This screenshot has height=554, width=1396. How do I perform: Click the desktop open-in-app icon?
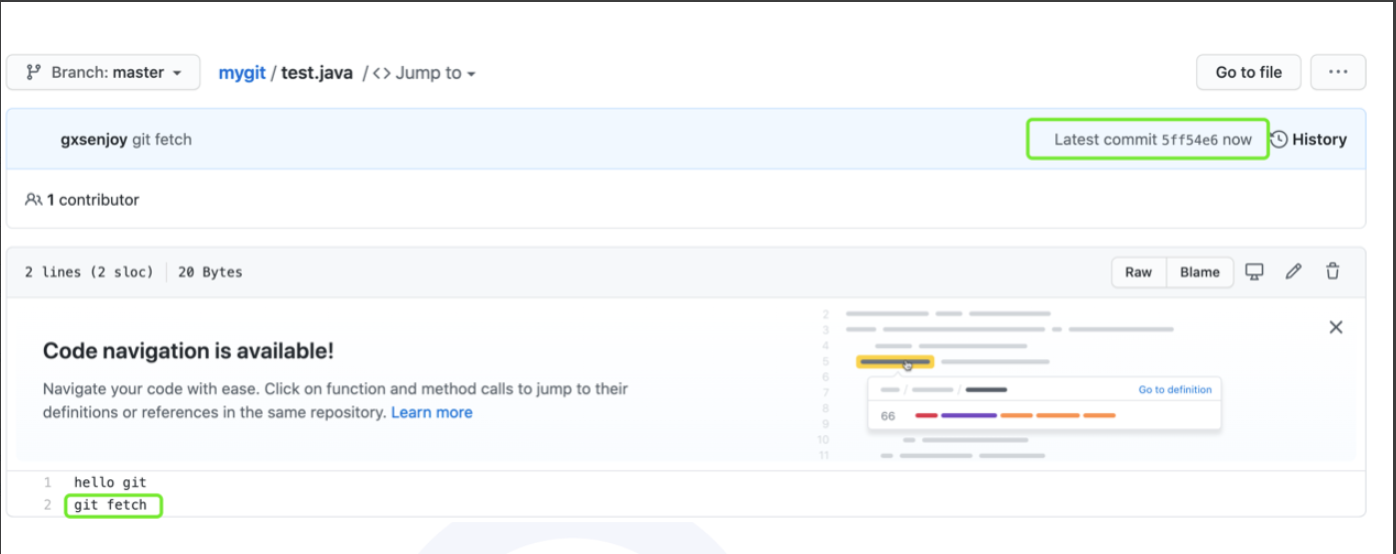(1254, 271)
